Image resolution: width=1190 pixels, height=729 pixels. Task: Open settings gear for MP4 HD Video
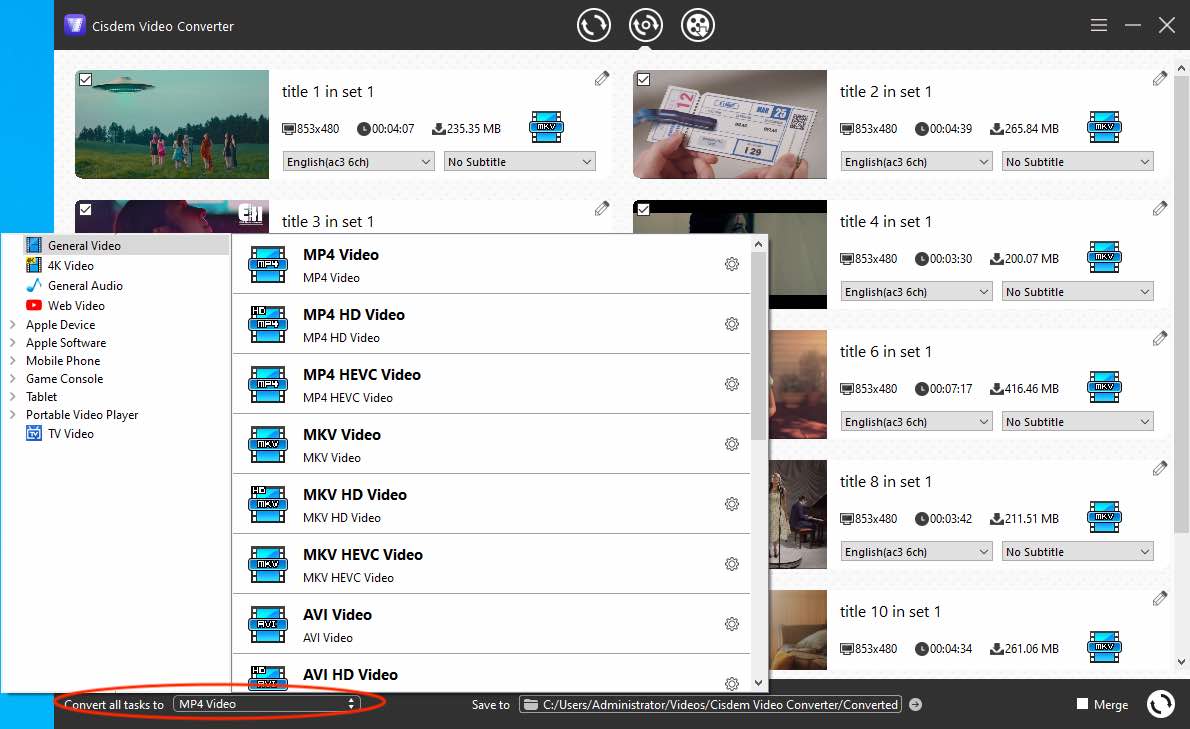tap(732, 324)
